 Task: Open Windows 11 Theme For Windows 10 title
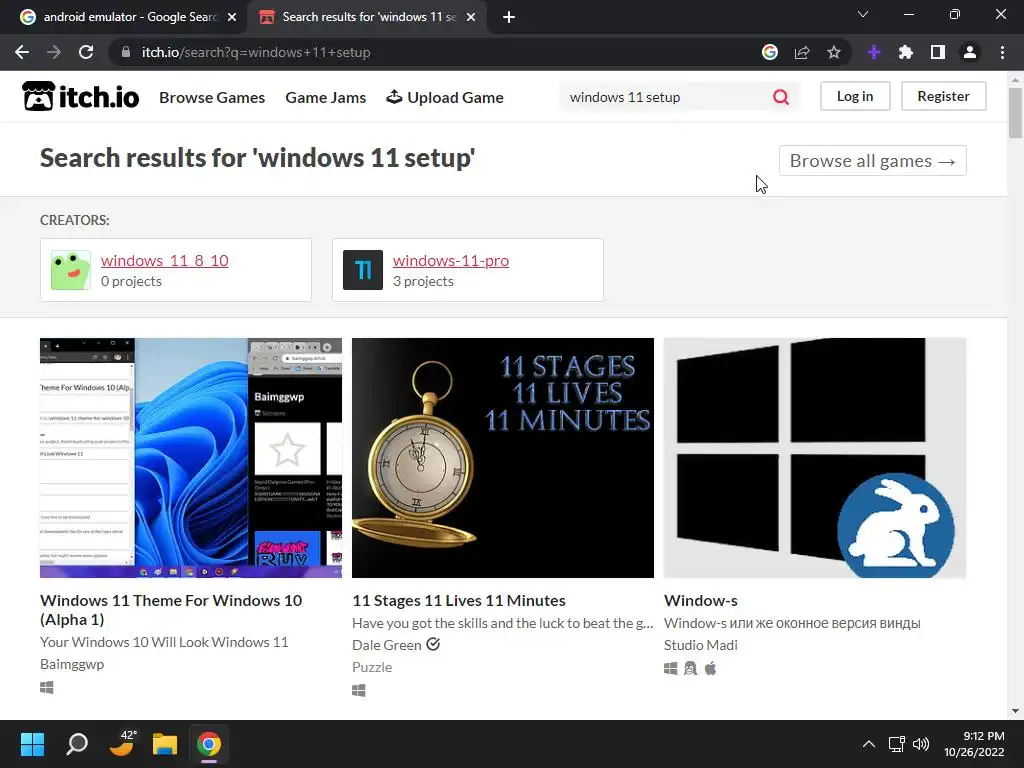[x=171, y=609]
